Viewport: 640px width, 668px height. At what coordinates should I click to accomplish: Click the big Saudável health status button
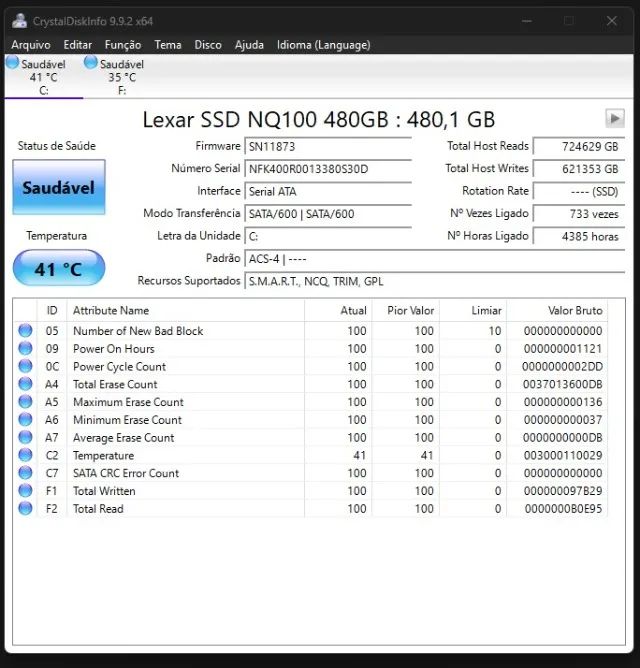pyautogui.click(x=59, y=187)
